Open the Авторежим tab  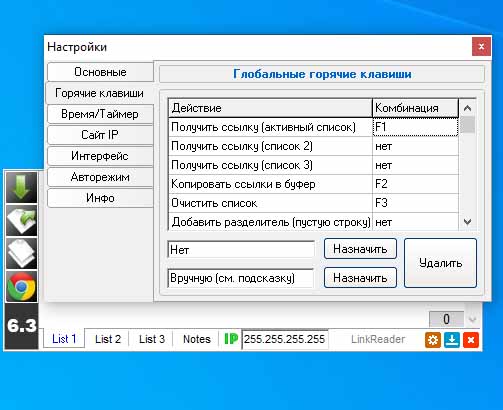pos(100,177)
